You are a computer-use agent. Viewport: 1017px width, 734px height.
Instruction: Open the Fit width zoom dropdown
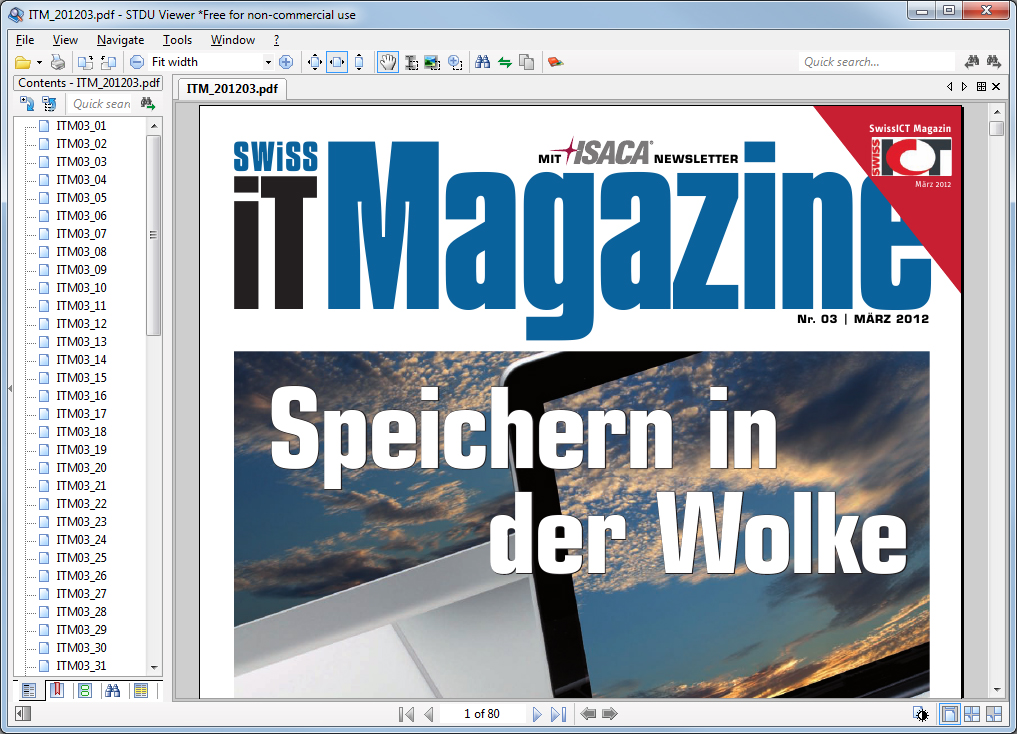tap(268, 62)
